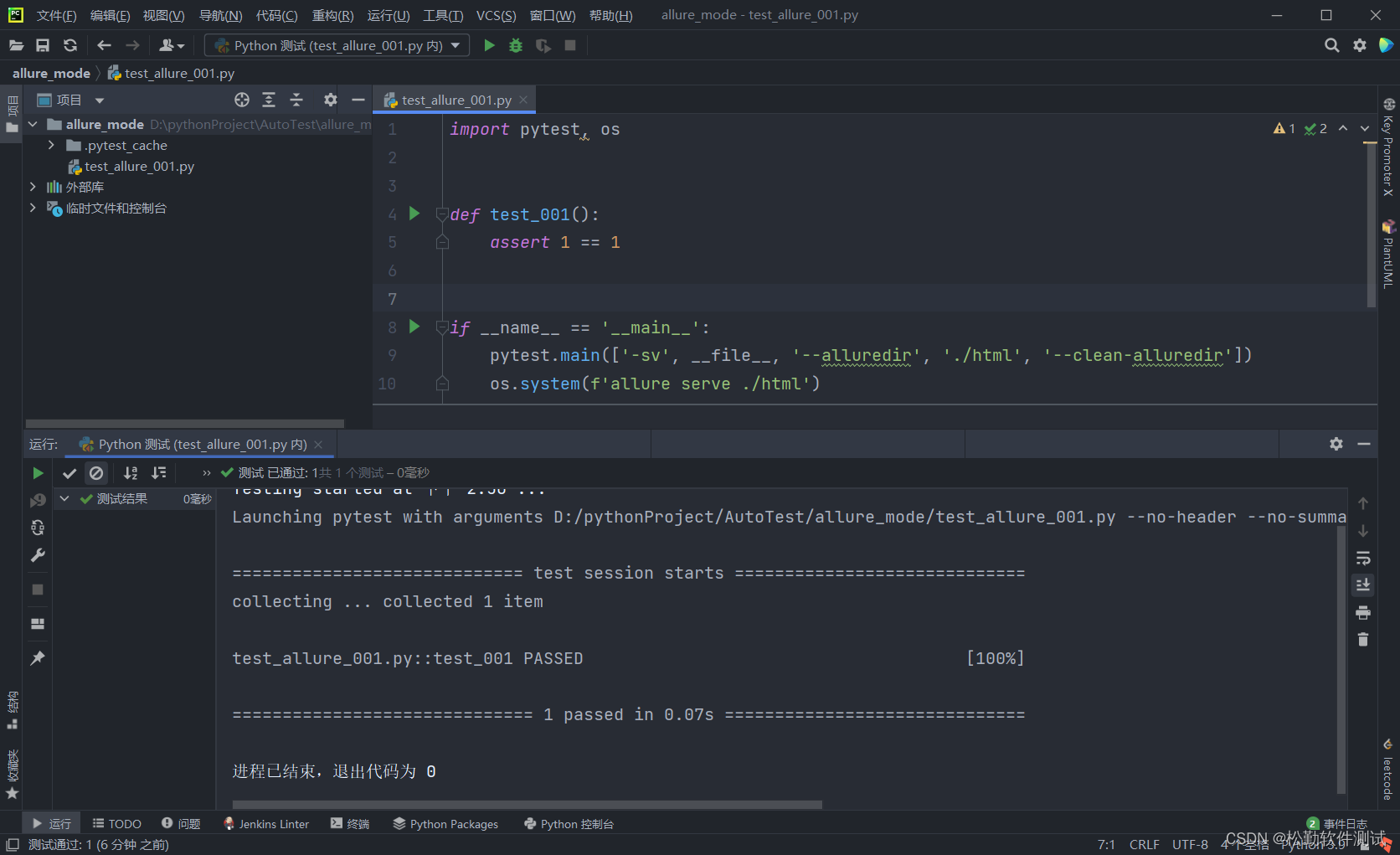The height and width of the screenshot is (855, 1400).
Task: Click the CRLF line separator indicator
Action: pos(1144,844)
